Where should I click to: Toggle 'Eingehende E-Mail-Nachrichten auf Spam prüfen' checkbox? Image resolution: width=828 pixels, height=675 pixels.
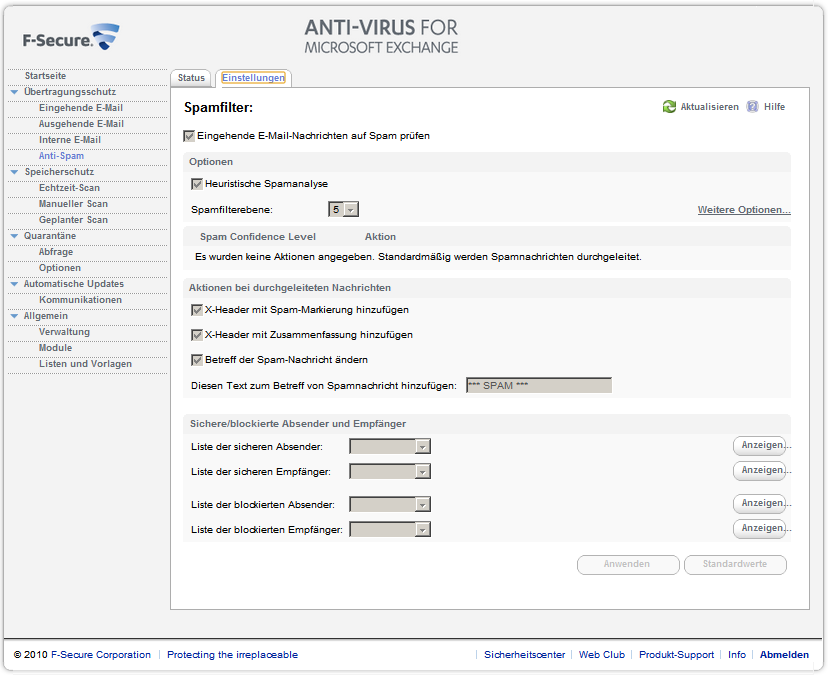coord(189,136)
